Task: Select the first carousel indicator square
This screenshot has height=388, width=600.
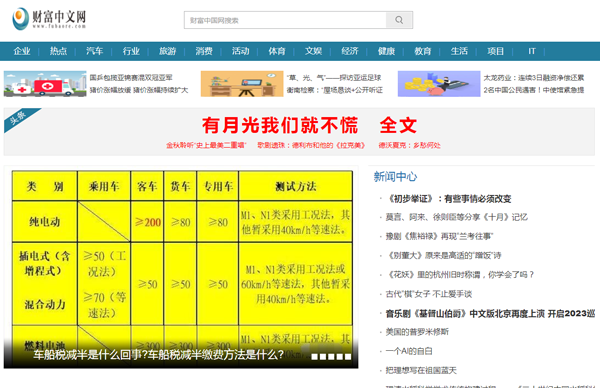Action: (x=314, y=357)
